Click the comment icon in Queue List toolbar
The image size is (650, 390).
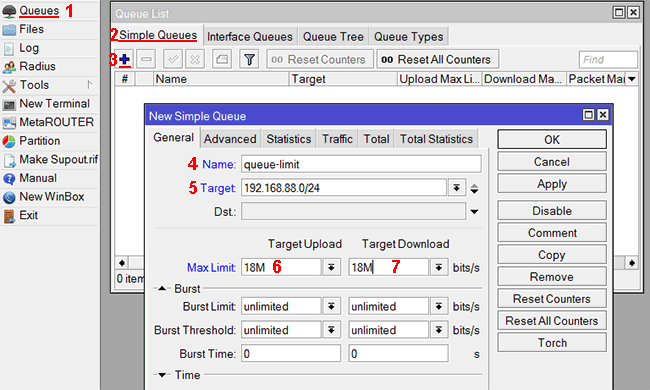[x=222, y=60]
